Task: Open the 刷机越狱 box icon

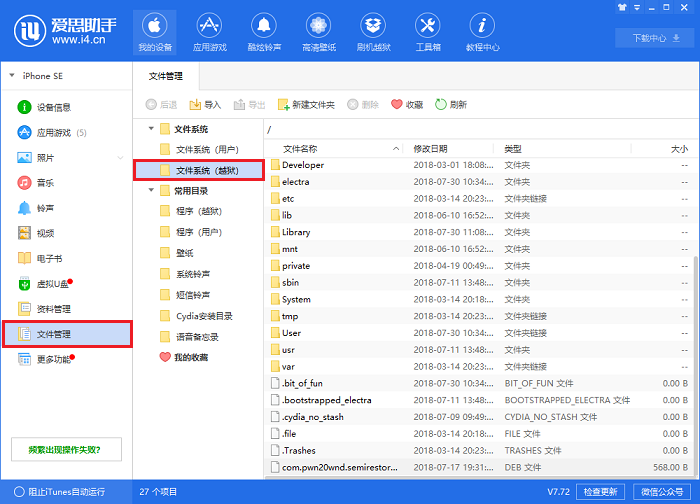Action: tap(373, 33)
